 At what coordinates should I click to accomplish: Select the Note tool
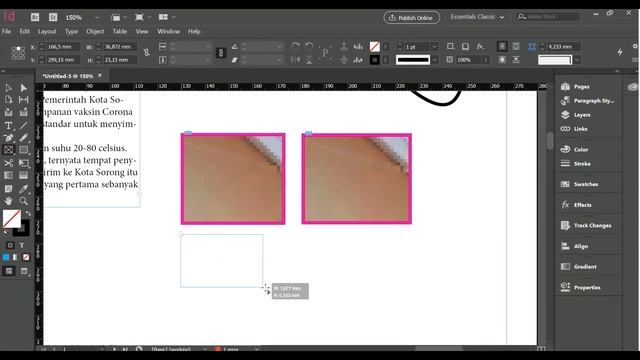click(8, 189)
